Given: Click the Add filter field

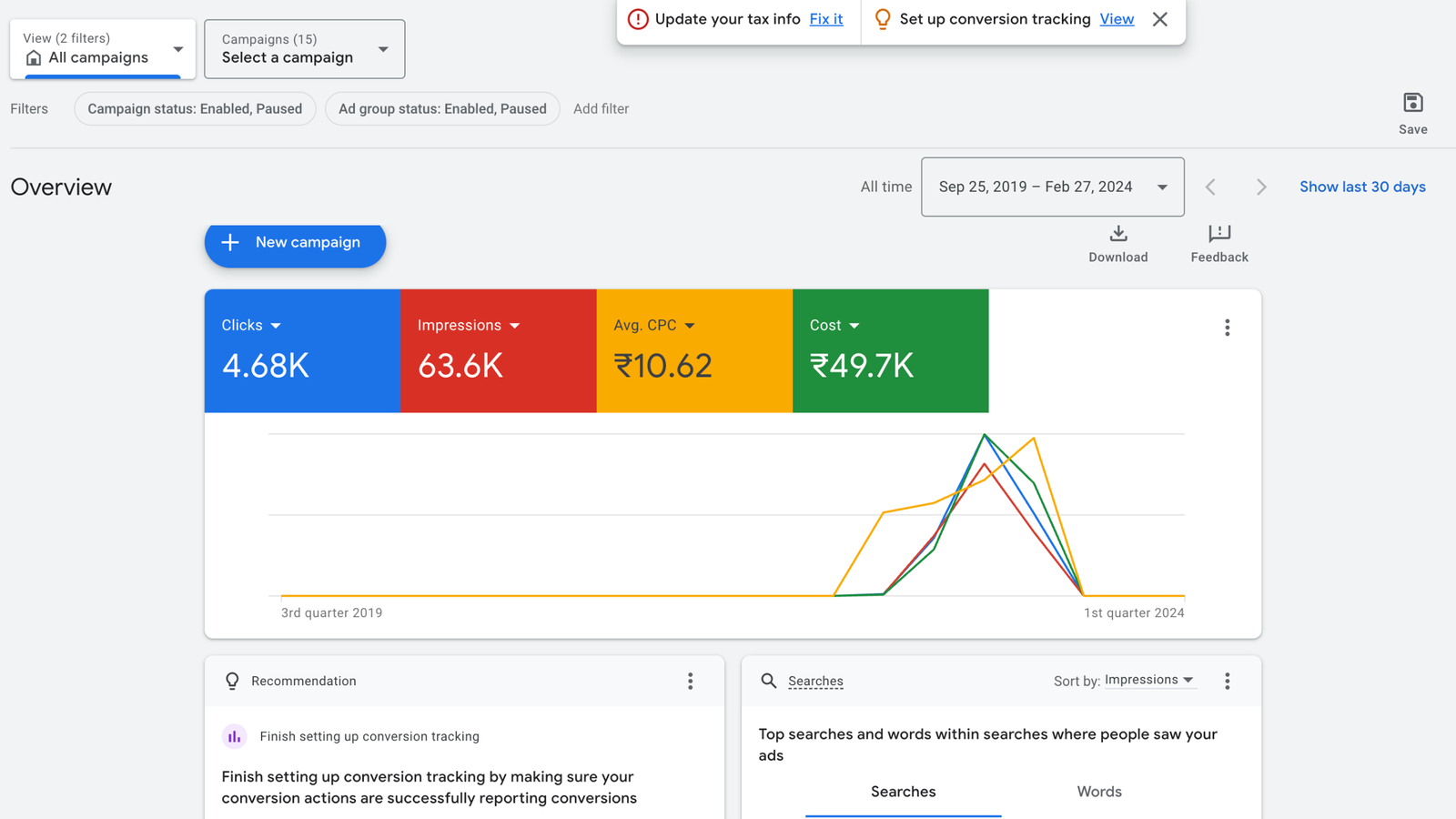Looking at the screenshot, I should pyautogui.click(x=601, y=109).
